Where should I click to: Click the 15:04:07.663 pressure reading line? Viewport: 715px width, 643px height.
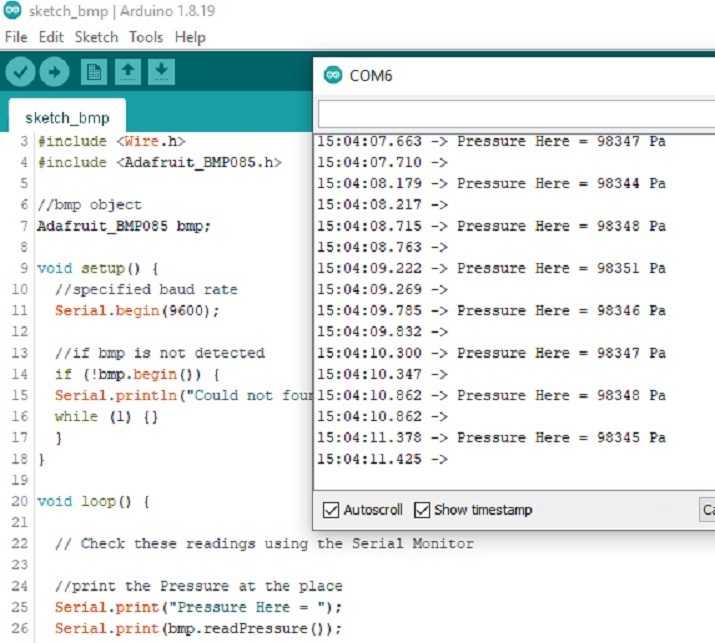tap(492, 141)
